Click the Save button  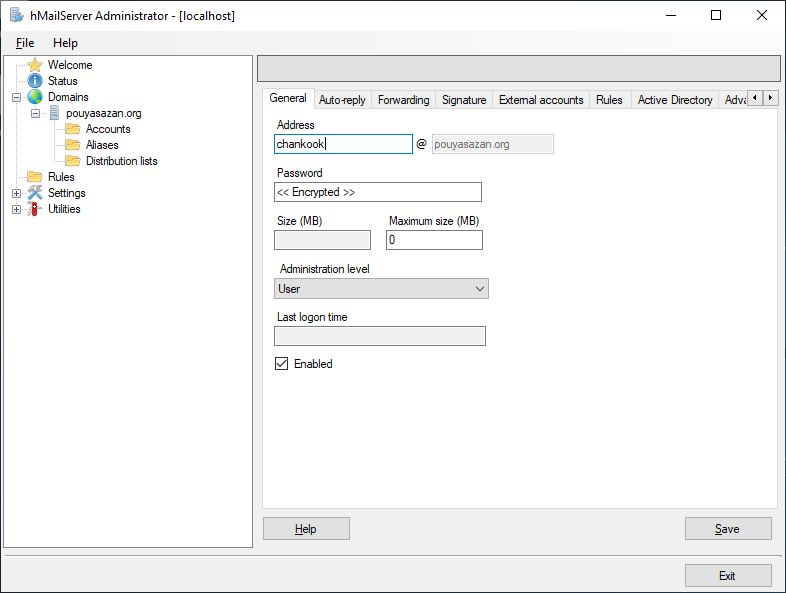coord(727,529)
